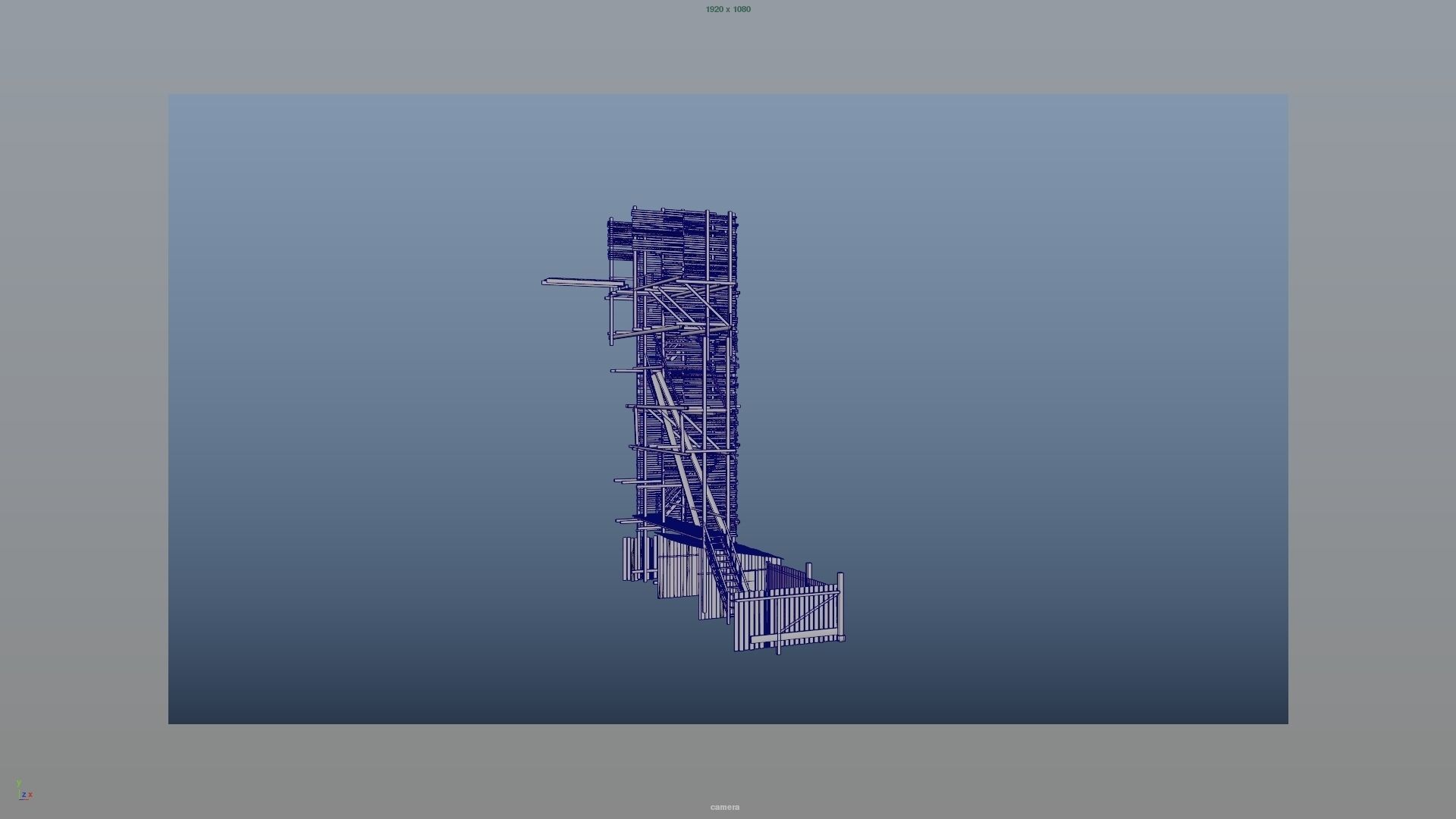
Task: Select the wooden fence gate at tower base
Action: [789, 613]
